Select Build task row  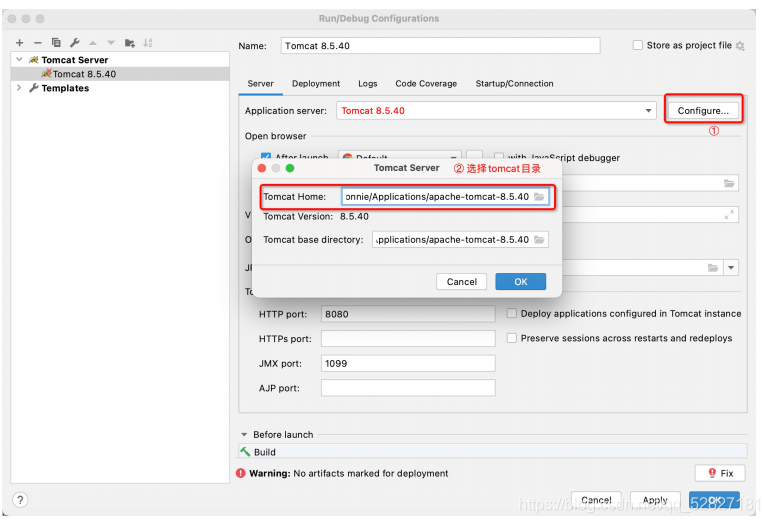pyautogui.click(x=493, y=452)
